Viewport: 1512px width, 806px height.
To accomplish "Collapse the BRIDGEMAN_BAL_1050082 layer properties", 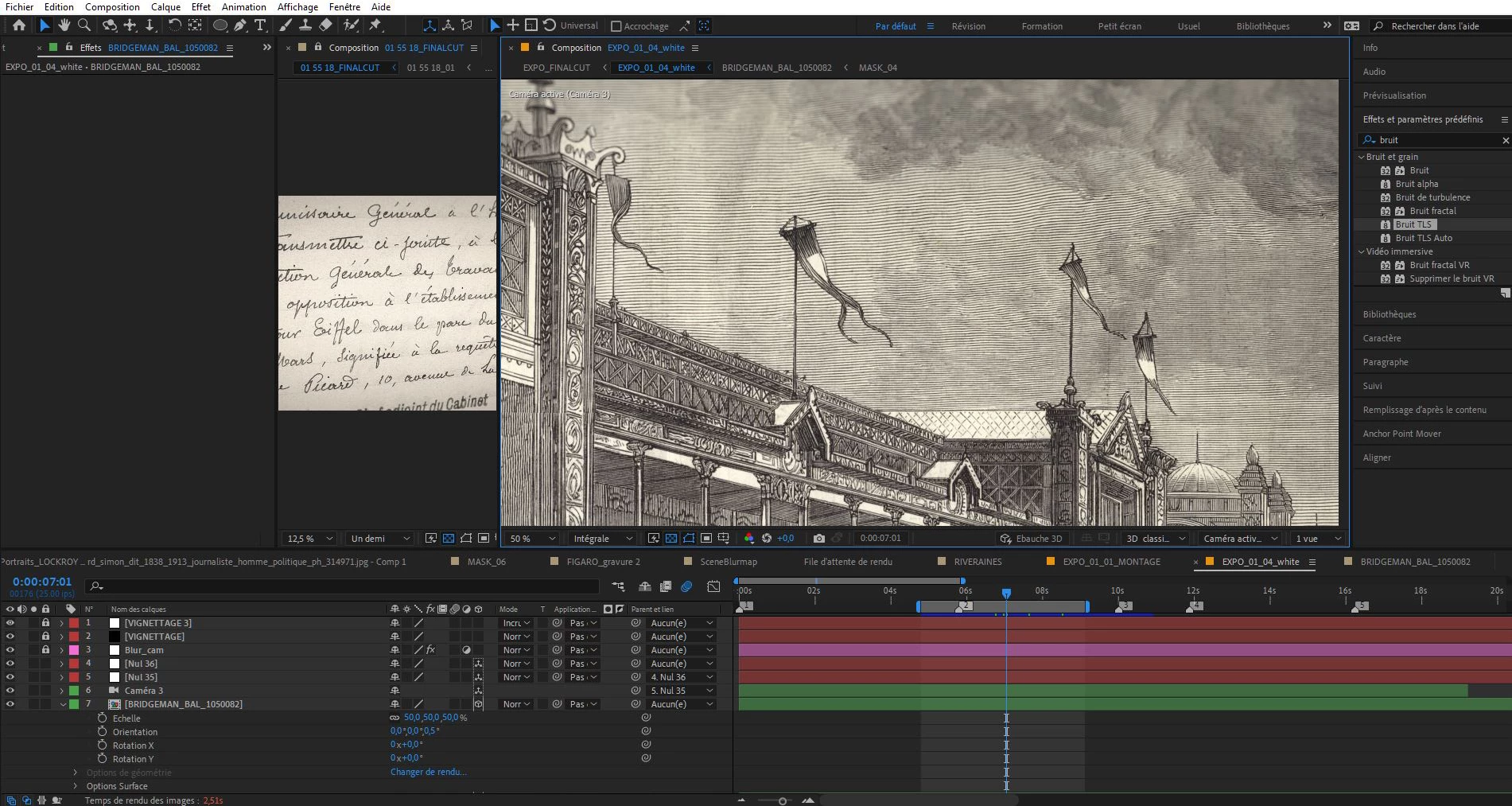I will (63, 704).
